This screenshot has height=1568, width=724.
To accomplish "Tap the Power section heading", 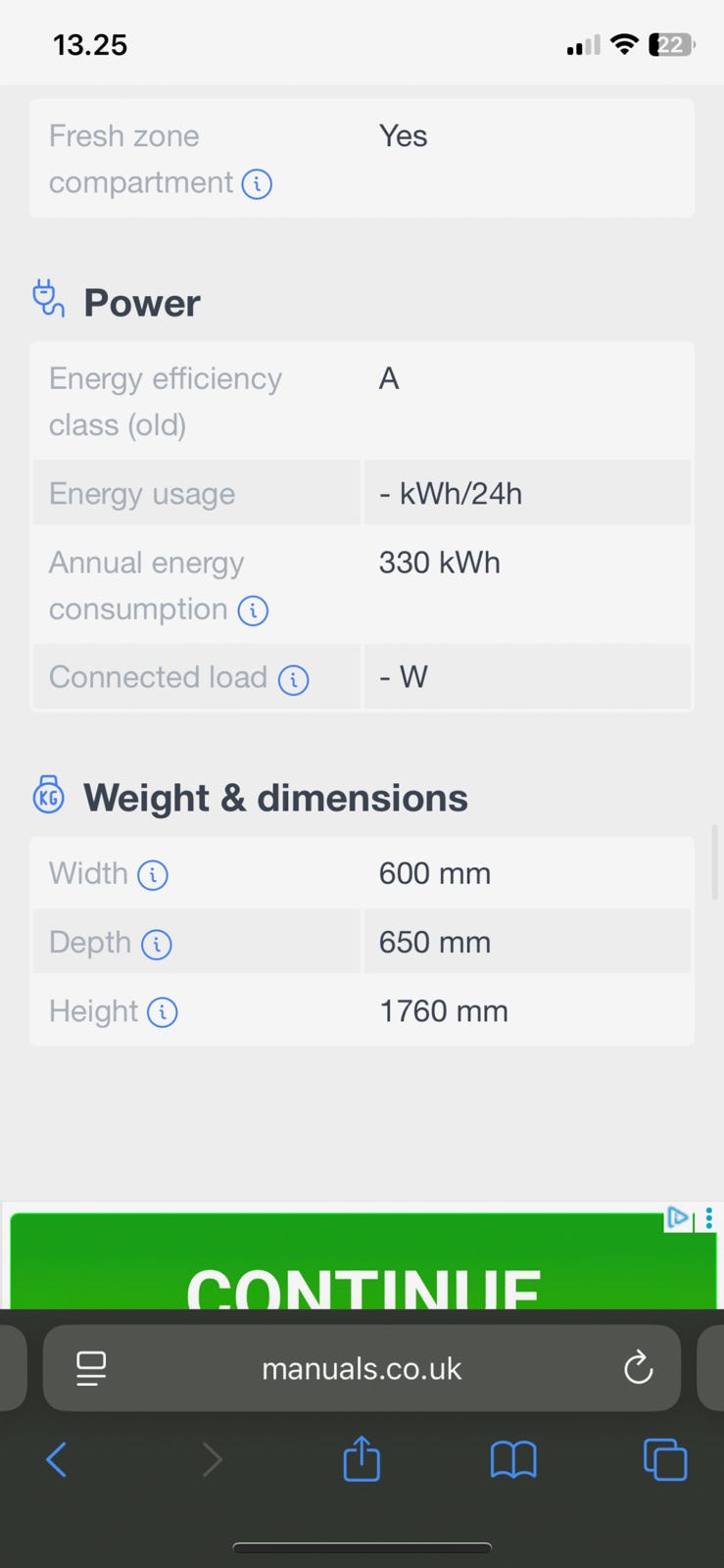I will click(142, 303).
